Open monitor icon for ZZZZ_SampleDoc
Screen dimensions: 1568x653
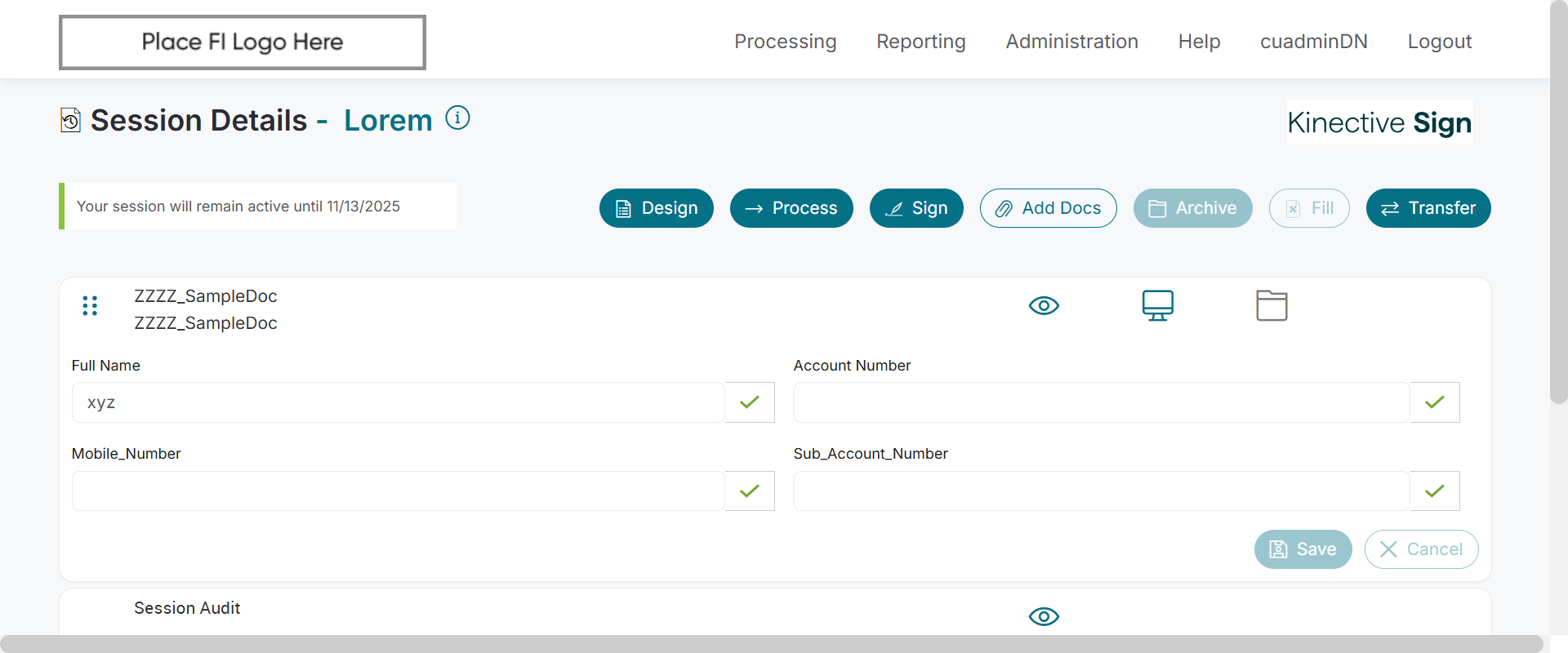(x=1157, y=305)
